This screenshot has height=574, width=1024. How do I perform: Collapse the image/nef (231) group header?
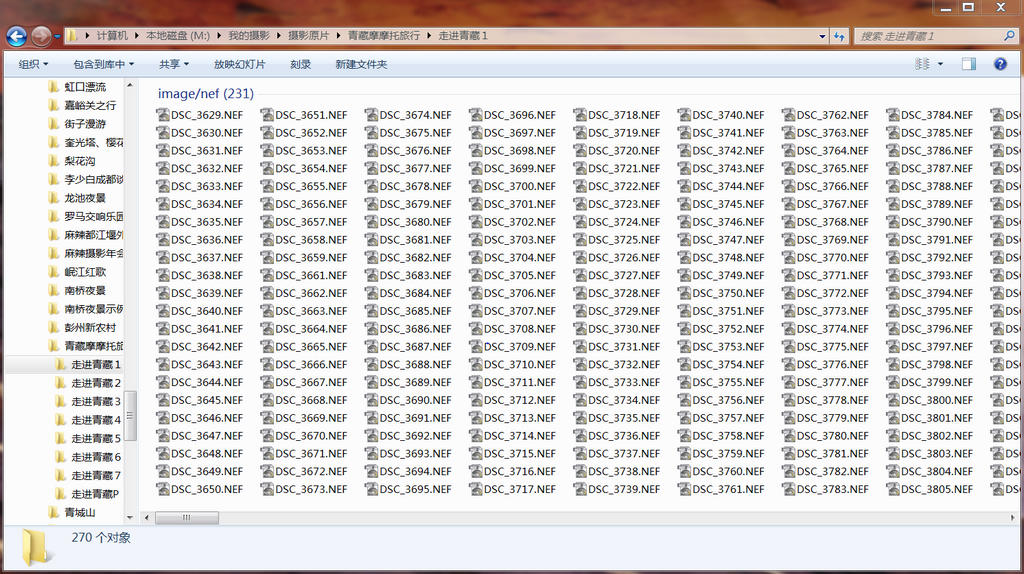point(205,94)
